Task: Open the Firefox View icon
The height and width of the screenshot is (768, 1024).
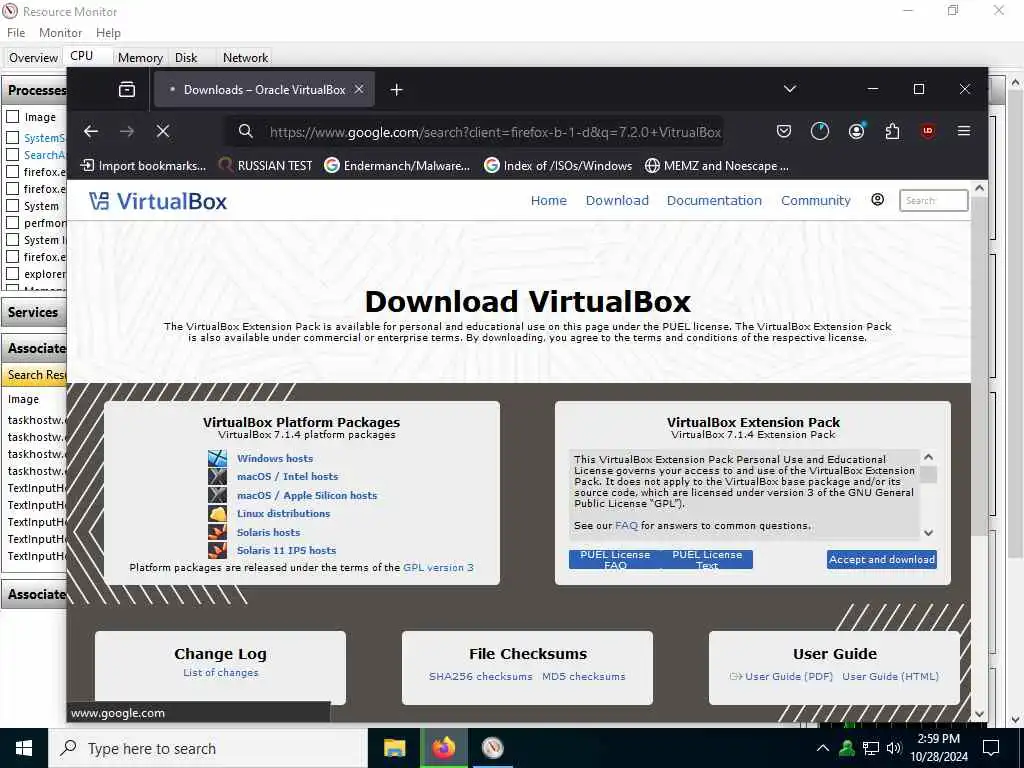Action: tap(127, 89)
